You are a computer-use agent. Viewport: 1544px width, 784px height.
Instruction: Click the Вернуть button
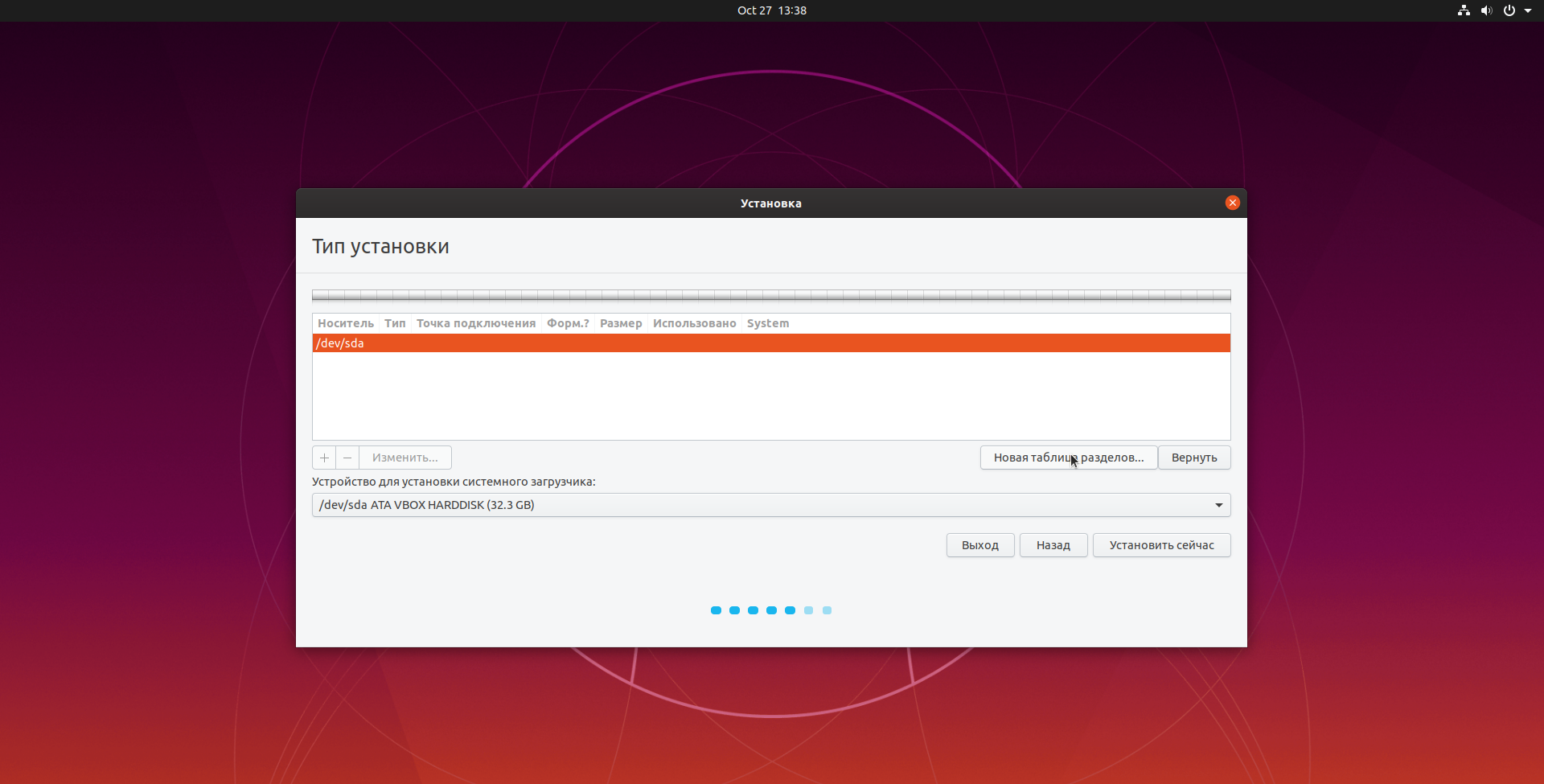click(x=1194, y=458)
